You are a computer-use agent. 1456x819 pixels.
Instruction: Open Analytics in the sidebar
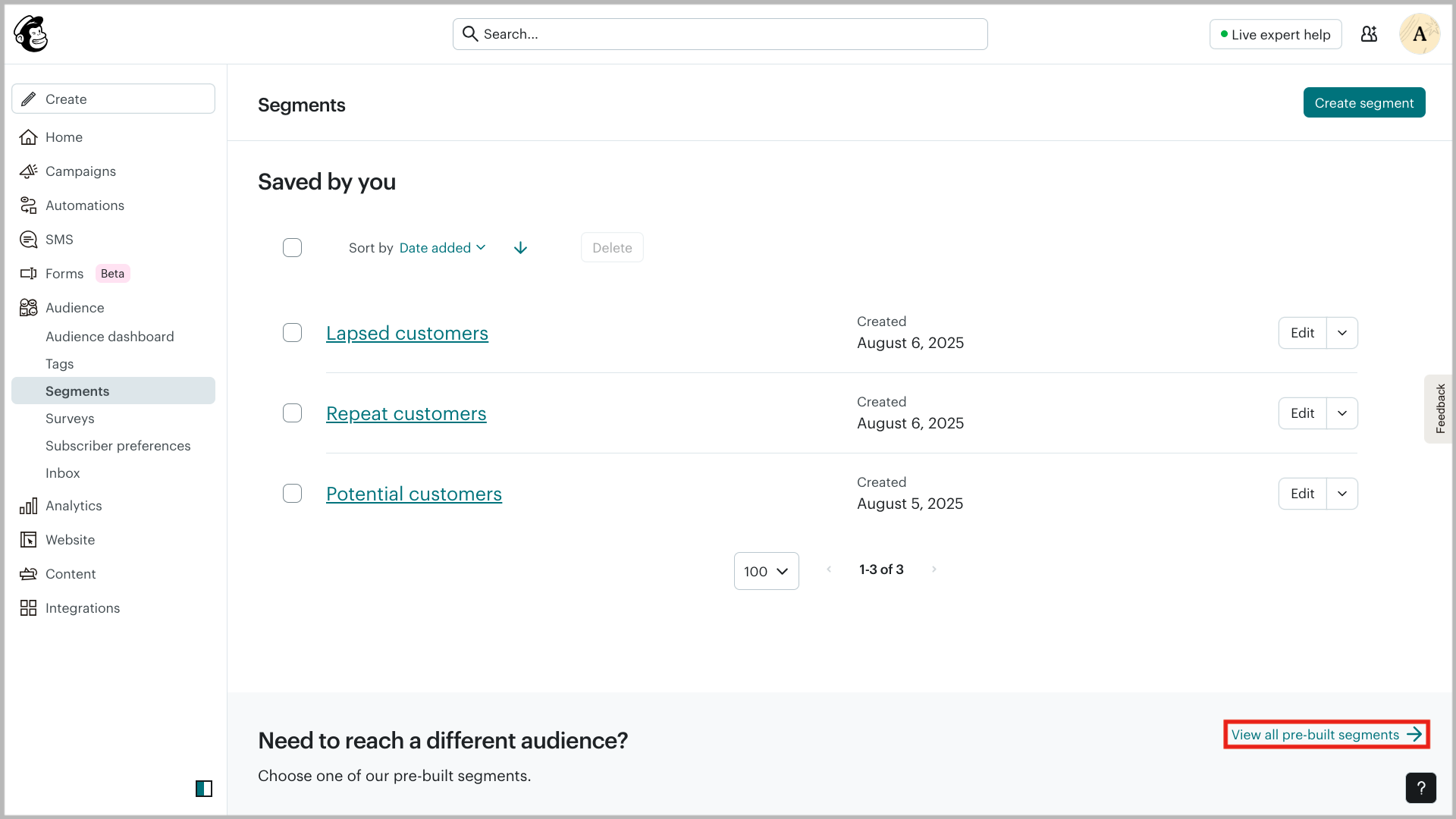74,506
